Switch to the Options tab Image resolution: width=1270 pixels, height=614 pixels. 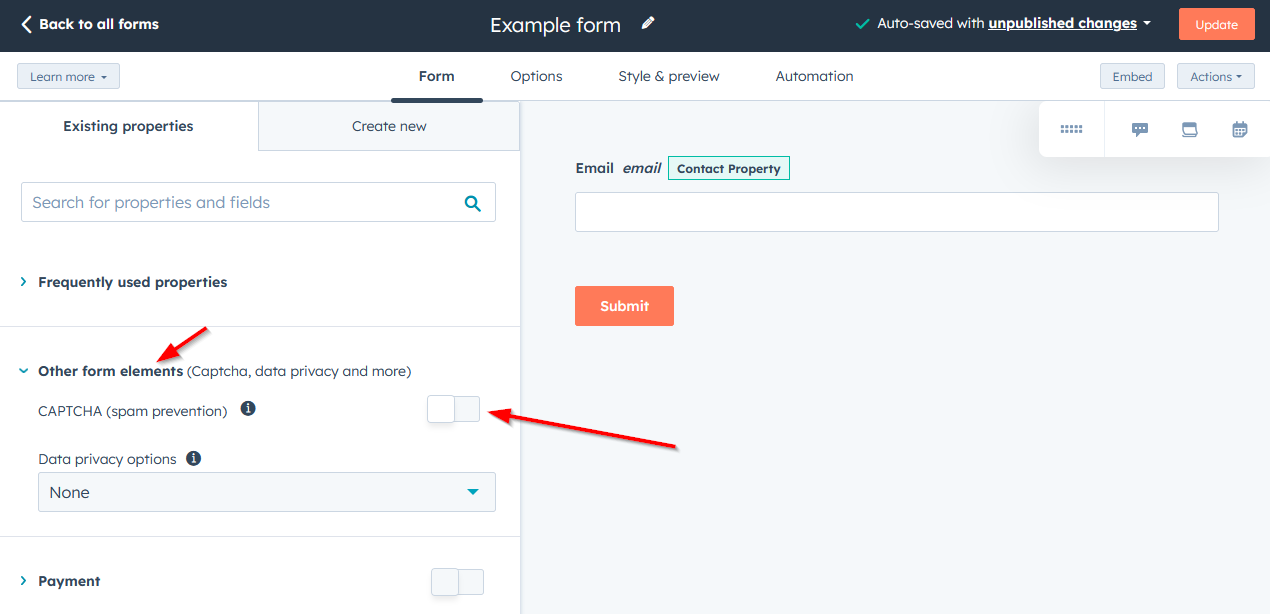[x=536, y=76]
